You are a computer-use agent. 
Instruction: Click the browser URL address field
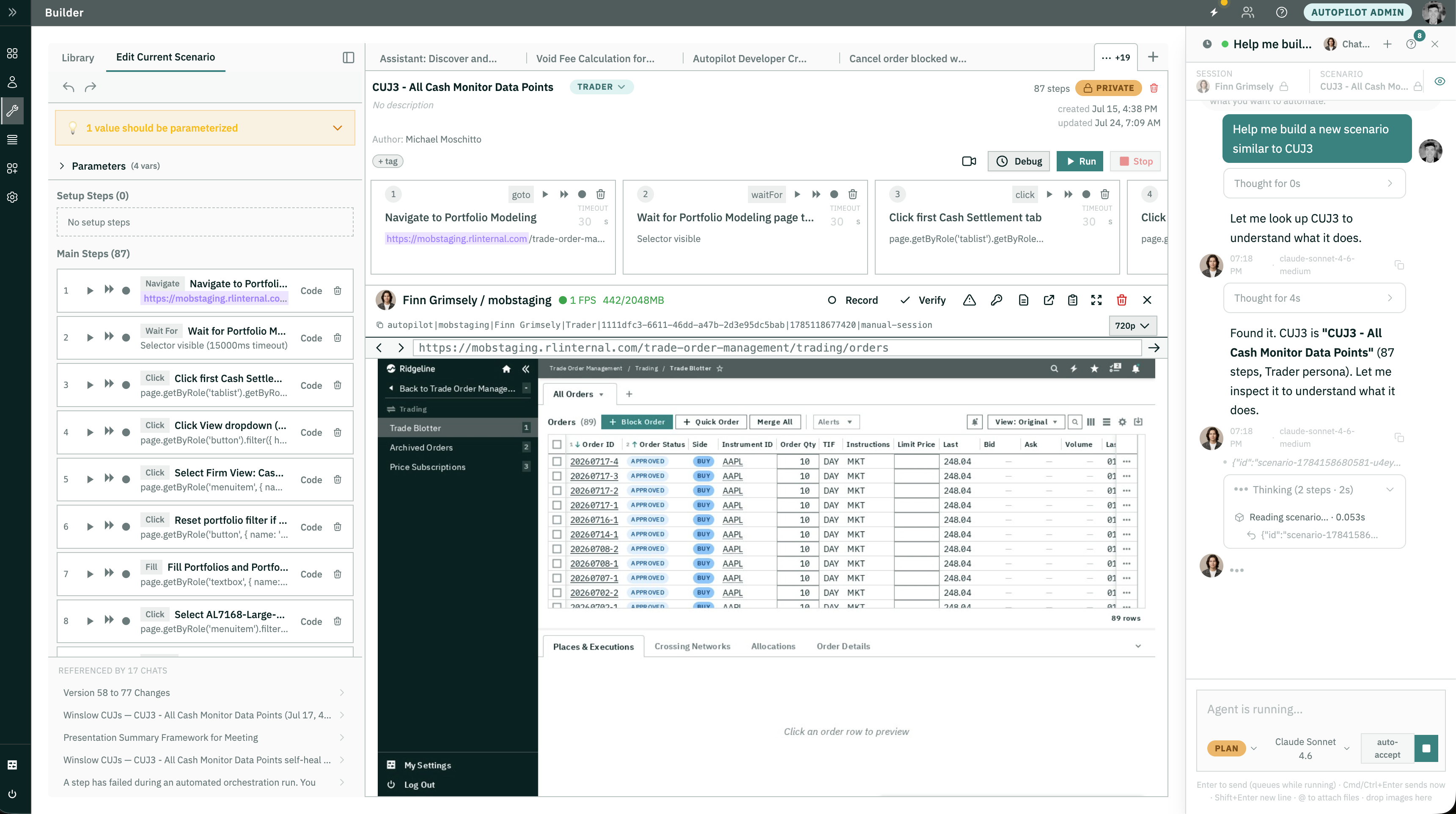click(776, 348)
